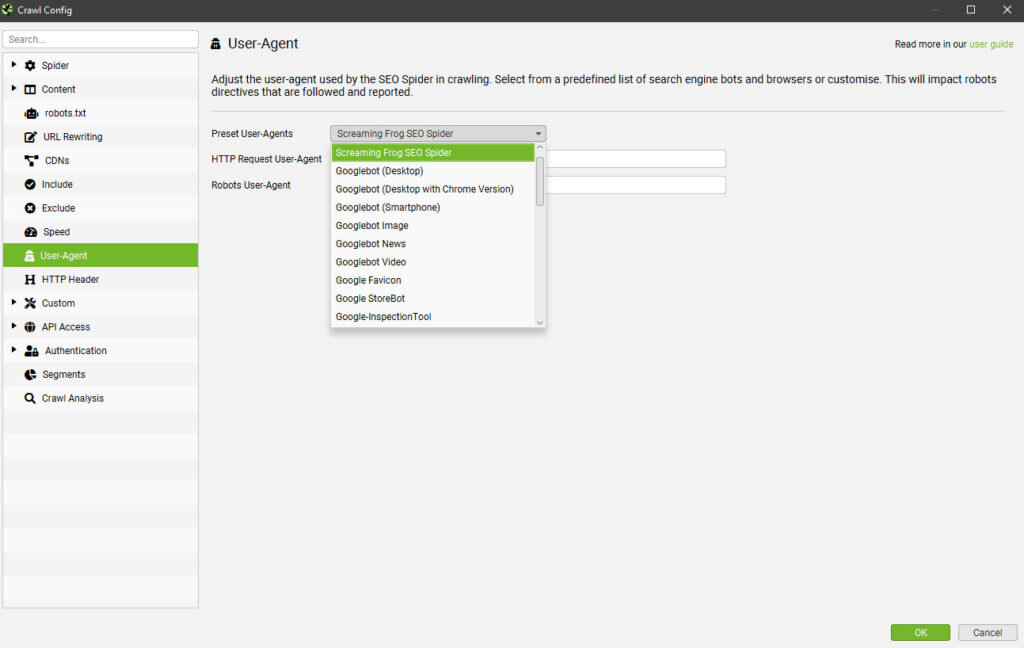This screenshot has width=1024, height=648.
Task: Expand the Authentication tree node
Action: pos(14,350)
